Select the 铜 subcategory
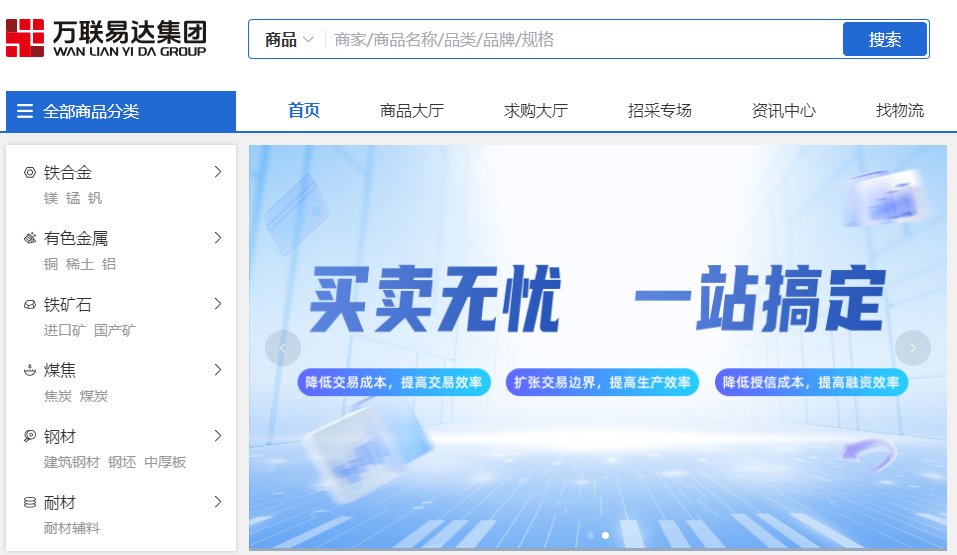 (x=51, y=264)
